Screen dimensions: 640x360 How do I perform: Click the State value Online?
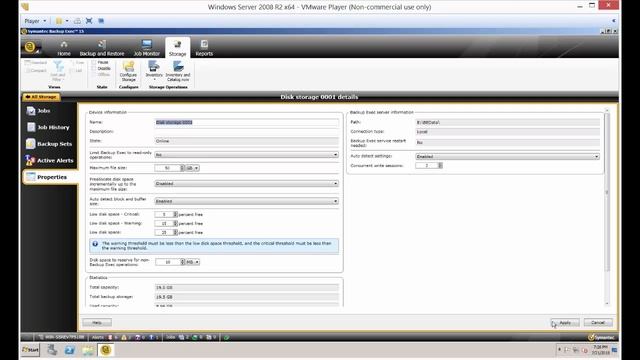(x=247, y=141)
